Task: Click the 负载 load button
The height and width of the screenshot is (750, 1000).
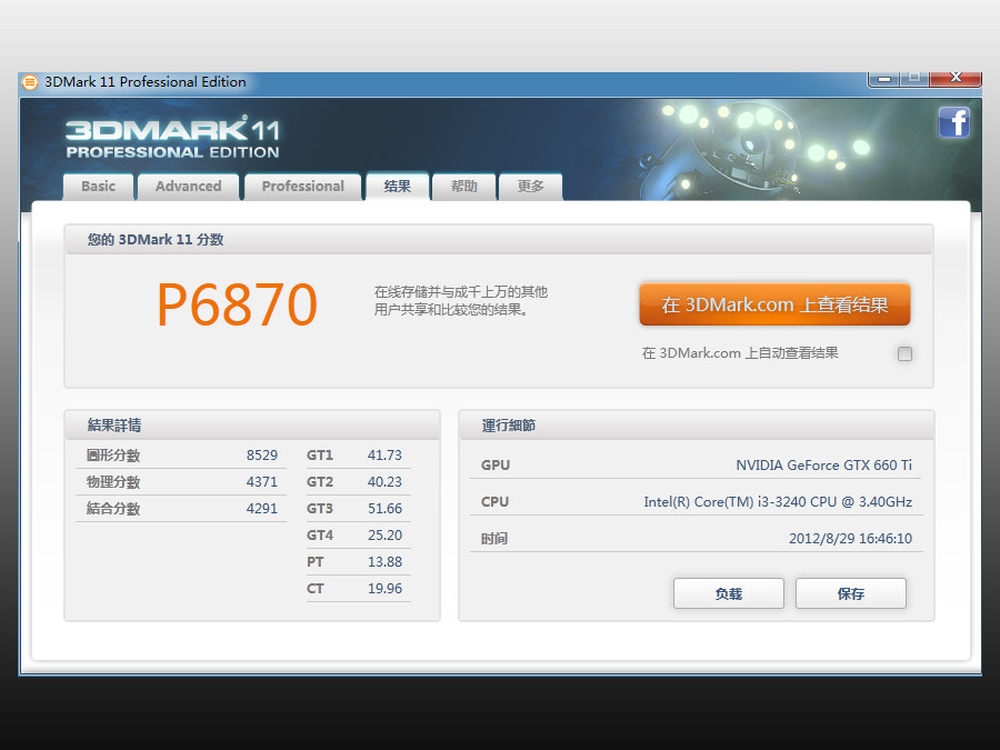Action: (x=728, y=594)
